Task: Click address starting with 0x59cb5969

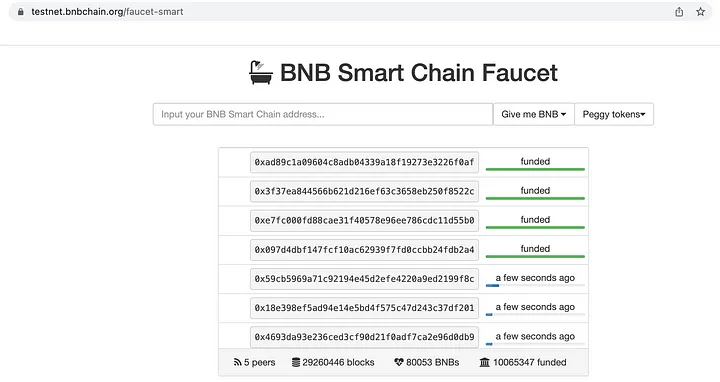Action: (364, 279)
